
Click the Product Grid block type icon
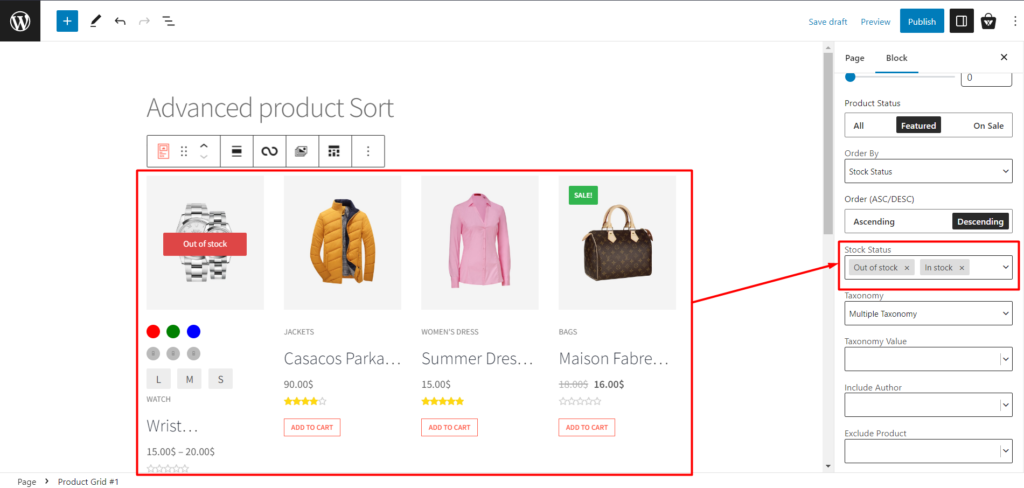[x=163, y=151]
